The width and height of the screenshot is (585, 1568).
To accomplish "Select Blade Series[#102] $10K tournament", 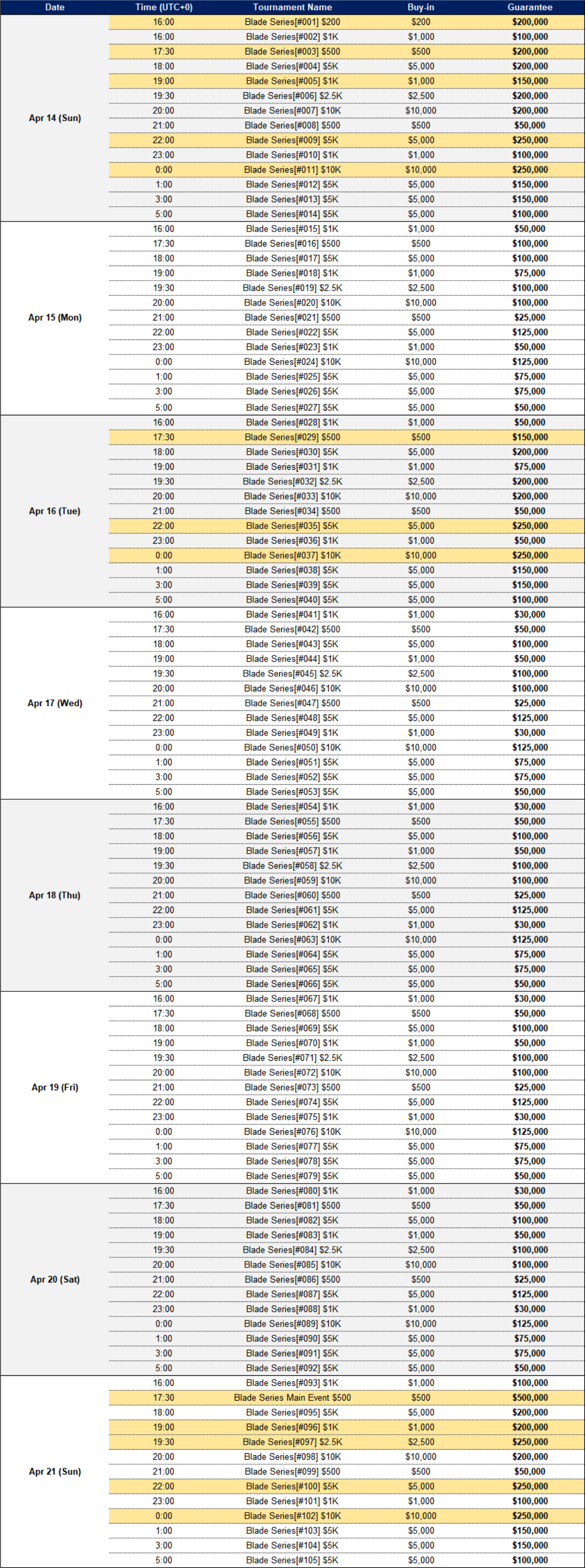I will [x=293, y=1516].
